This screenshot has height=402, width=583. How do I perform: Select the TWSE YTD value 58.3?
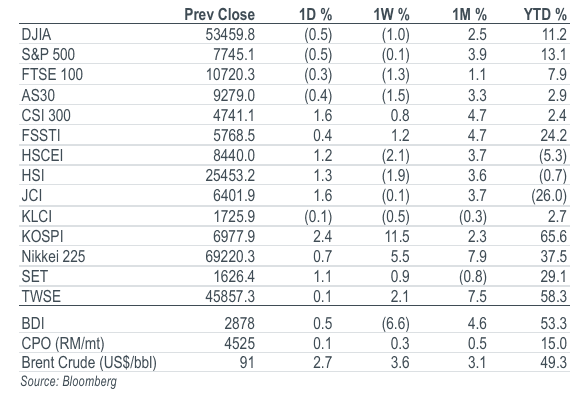click(554, 297)
